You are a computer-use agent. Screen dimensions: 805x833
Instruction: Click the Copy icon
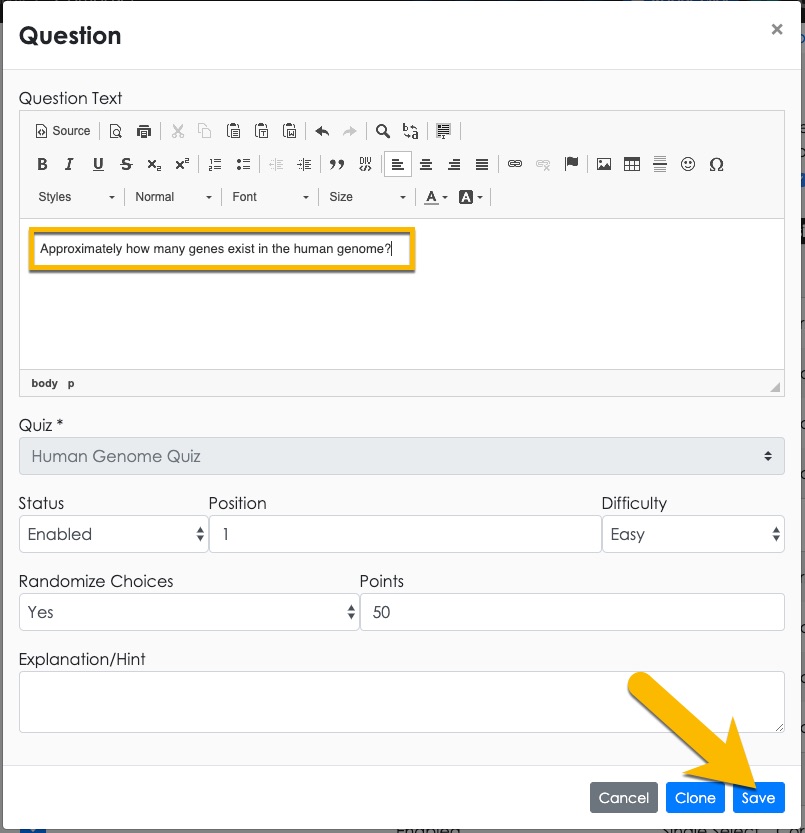click(x=205, y=131)
